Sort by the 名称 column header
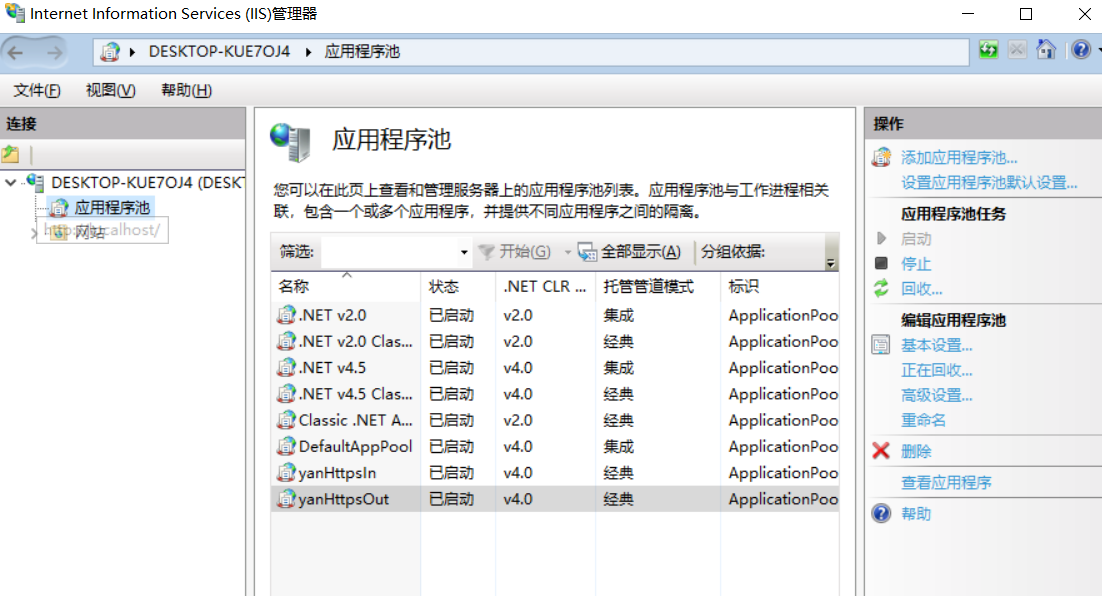The image size is (1102, 596). coord(346,286)
